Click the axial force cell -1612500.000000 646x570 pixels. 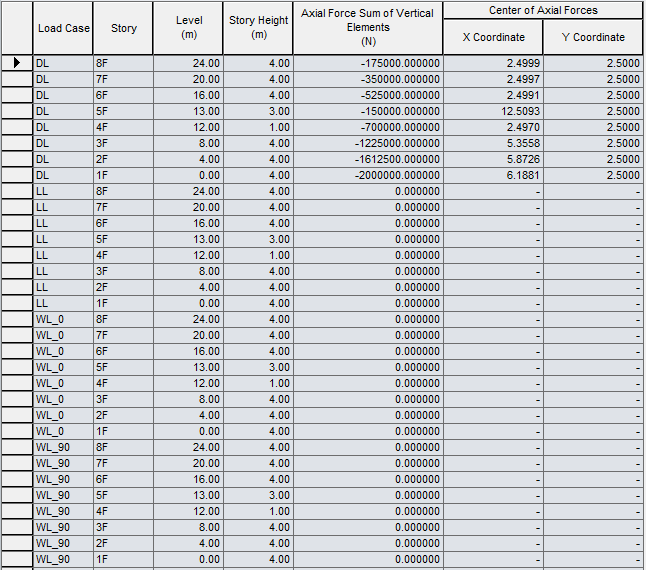pyautogui.click(x=368, y=159)
